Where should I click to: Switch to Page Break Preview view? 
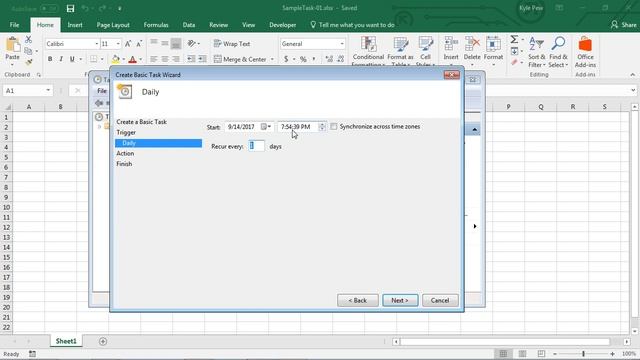point(541,353)
